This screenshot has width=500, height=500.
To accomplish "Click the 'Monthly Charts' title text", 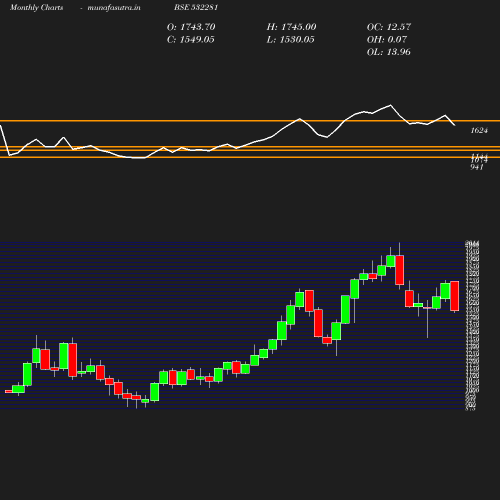I will [37, 7].
